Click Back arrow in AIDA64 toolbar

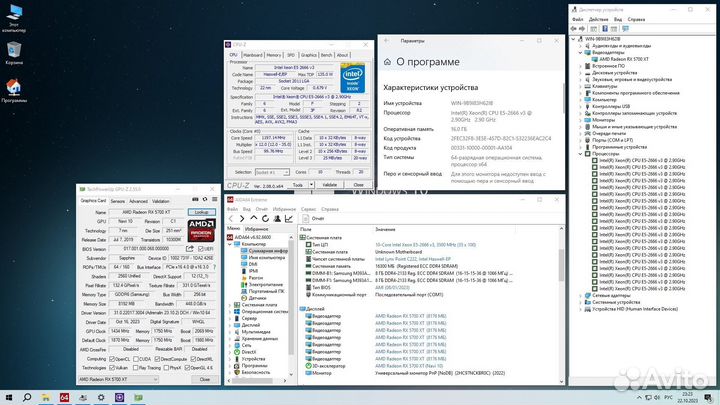tap(231, 219)
